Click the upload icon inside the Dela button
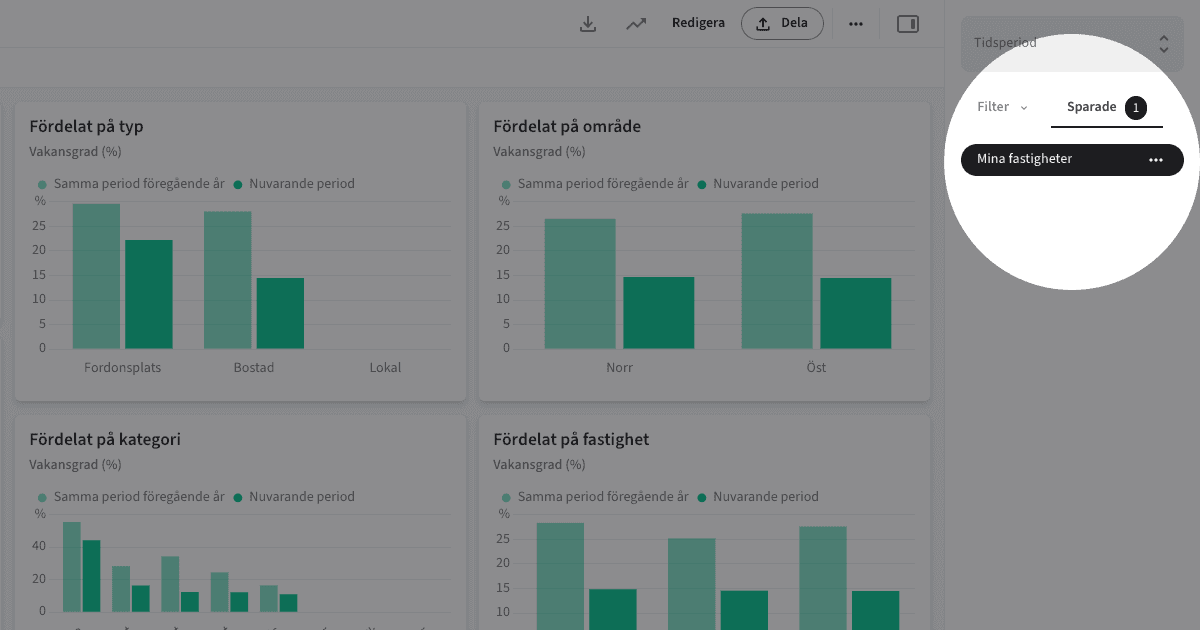 763,23
